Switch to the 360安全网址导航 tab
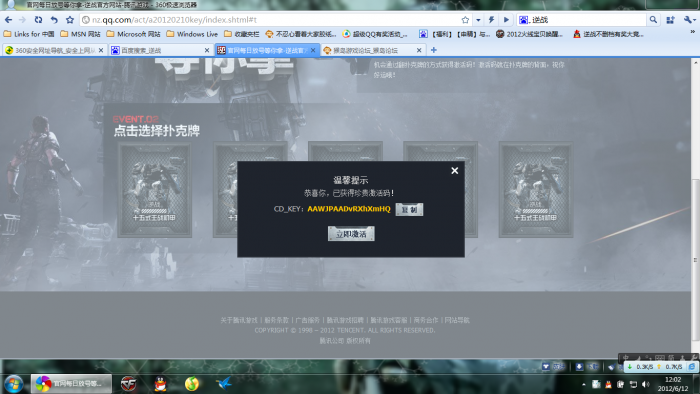The image size is (700, 394). tap(54, 50)
